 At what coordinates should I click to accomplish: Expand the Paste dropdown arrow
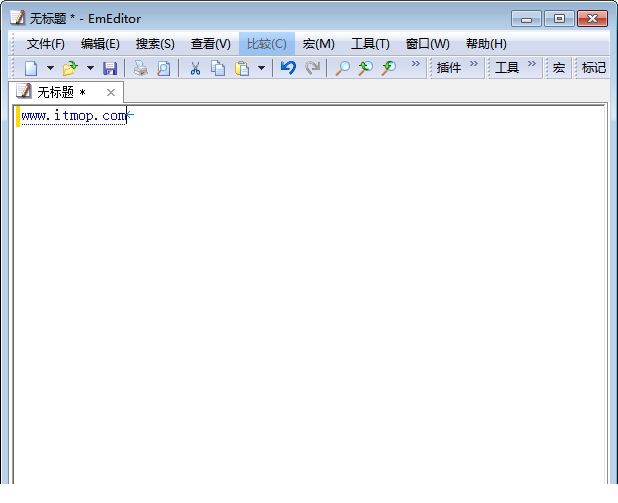click(x=261, y=68)
